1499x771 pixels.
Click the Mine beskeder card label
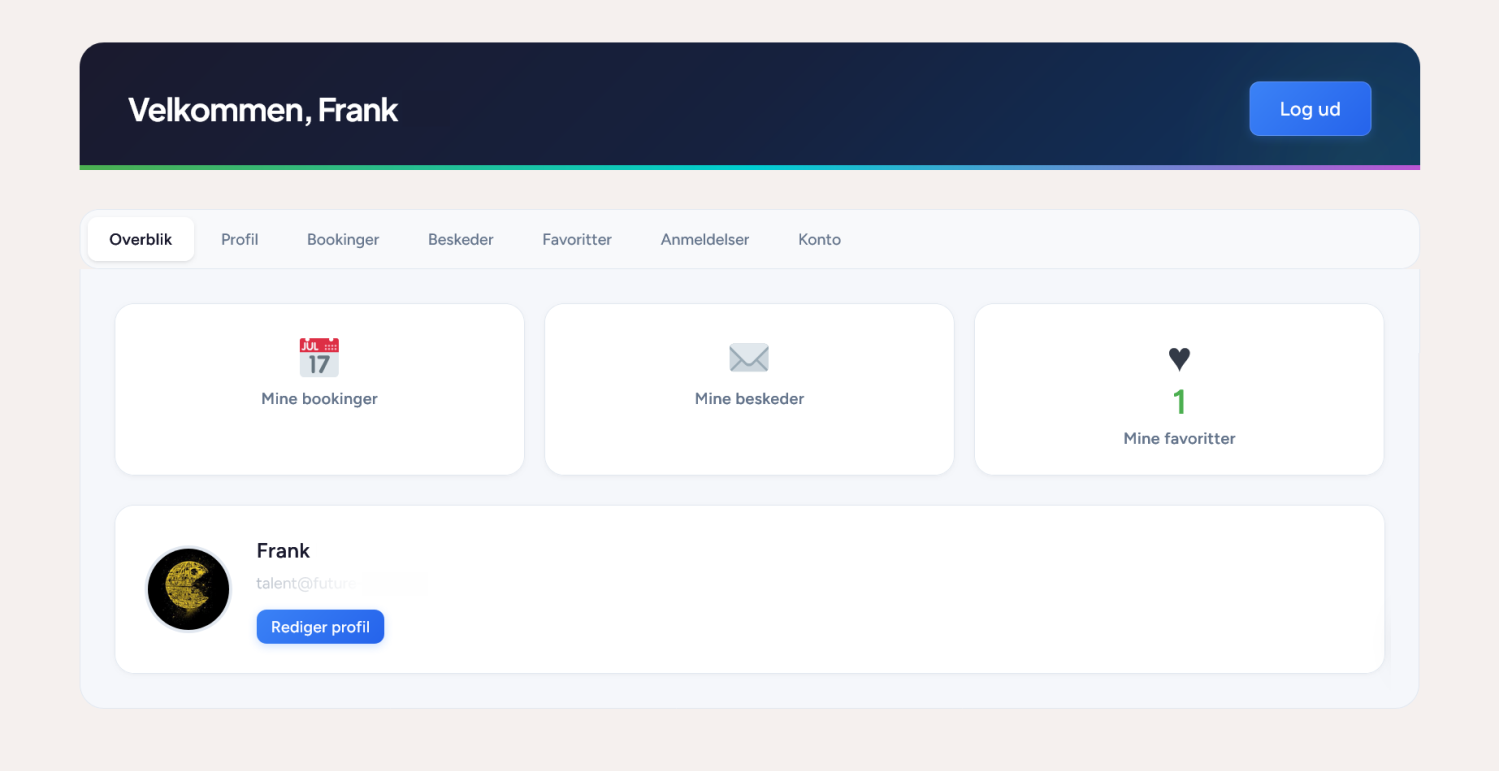coord(749,399)
